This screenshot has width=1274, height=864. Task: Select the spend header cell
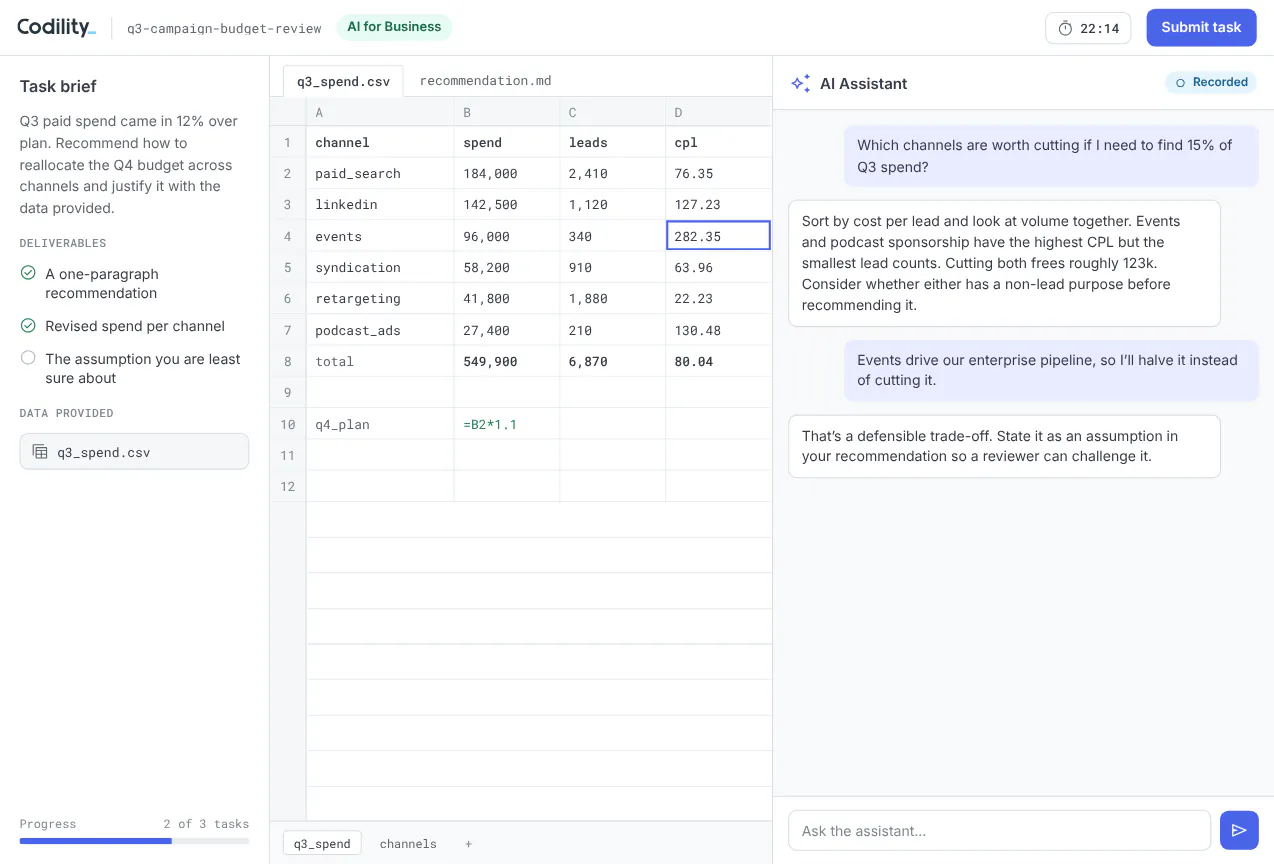click(x=507, y=142)
